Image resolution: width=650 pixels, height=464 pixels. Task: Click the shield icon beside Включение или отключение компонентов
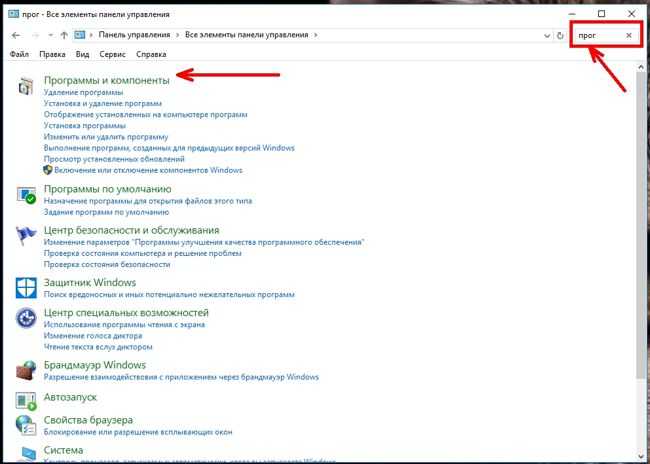(x=48, y=170)
